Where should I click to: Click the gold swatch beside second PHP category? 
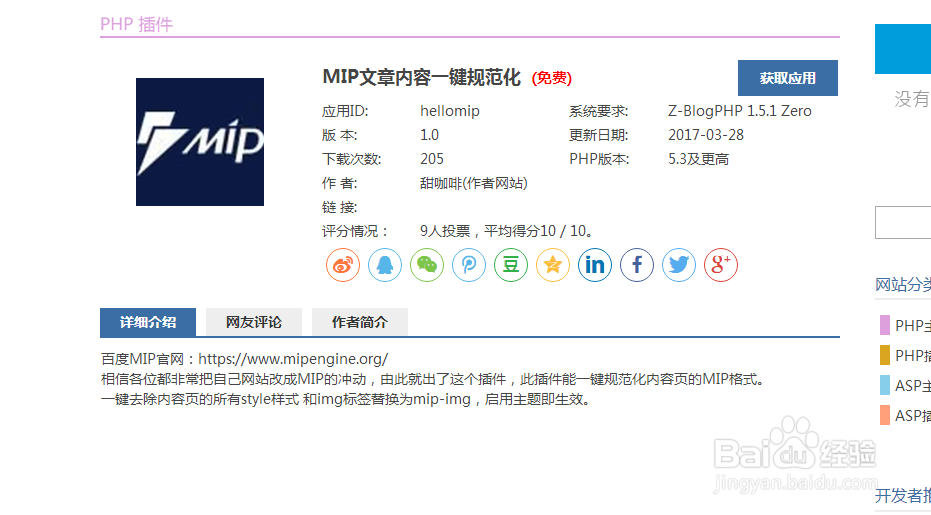(885, 355)
